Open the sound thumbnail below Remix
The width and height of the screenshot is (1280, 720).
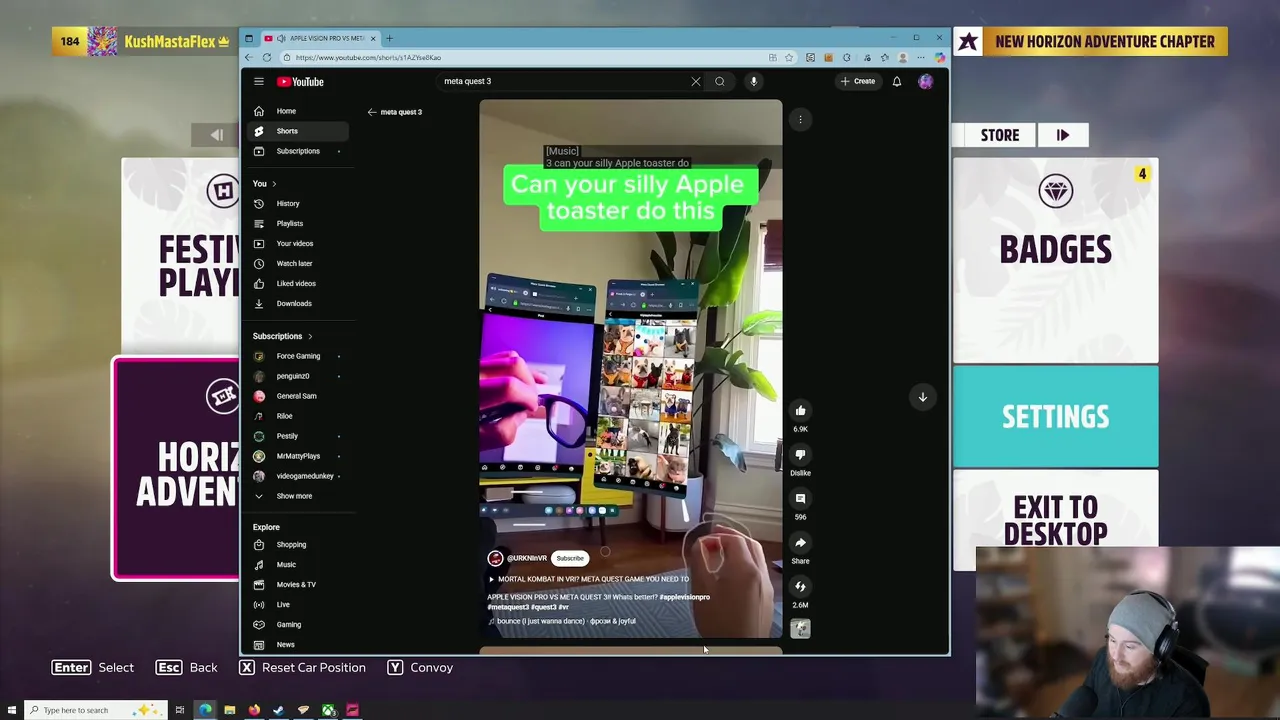(800, 628)
